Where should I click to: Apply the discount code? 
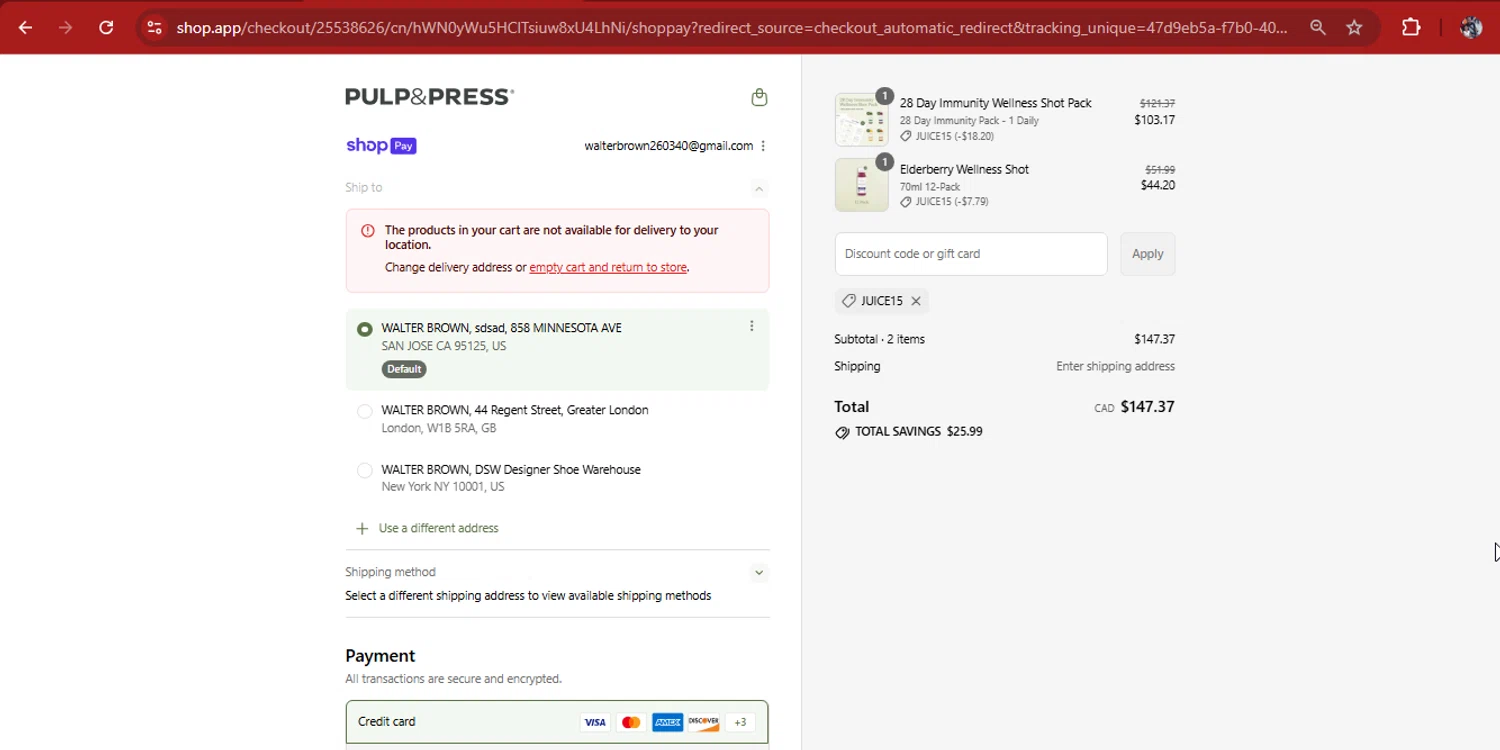(1147, 254)
